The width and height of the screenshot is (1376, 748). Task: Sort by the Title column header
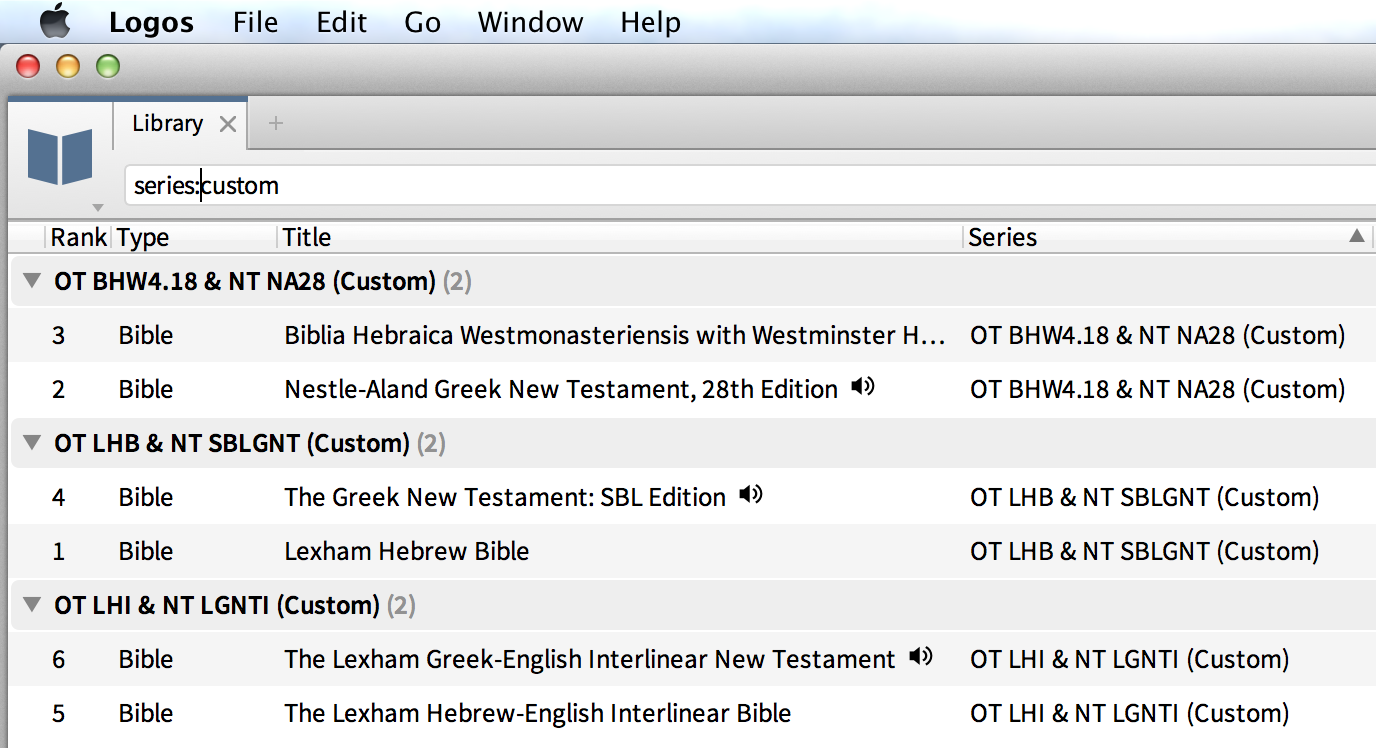(307, 238)
